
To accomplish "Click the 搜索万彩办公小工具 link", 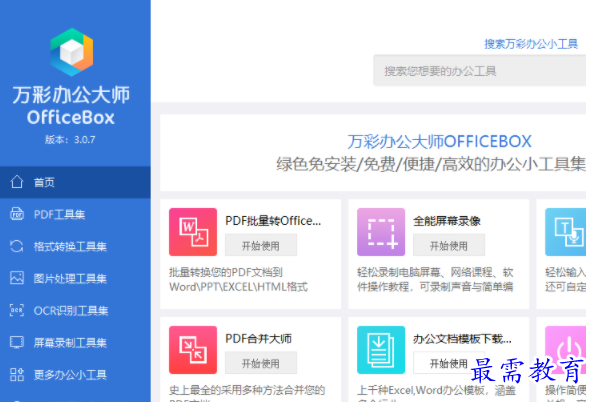I will (x=531, y=44).
